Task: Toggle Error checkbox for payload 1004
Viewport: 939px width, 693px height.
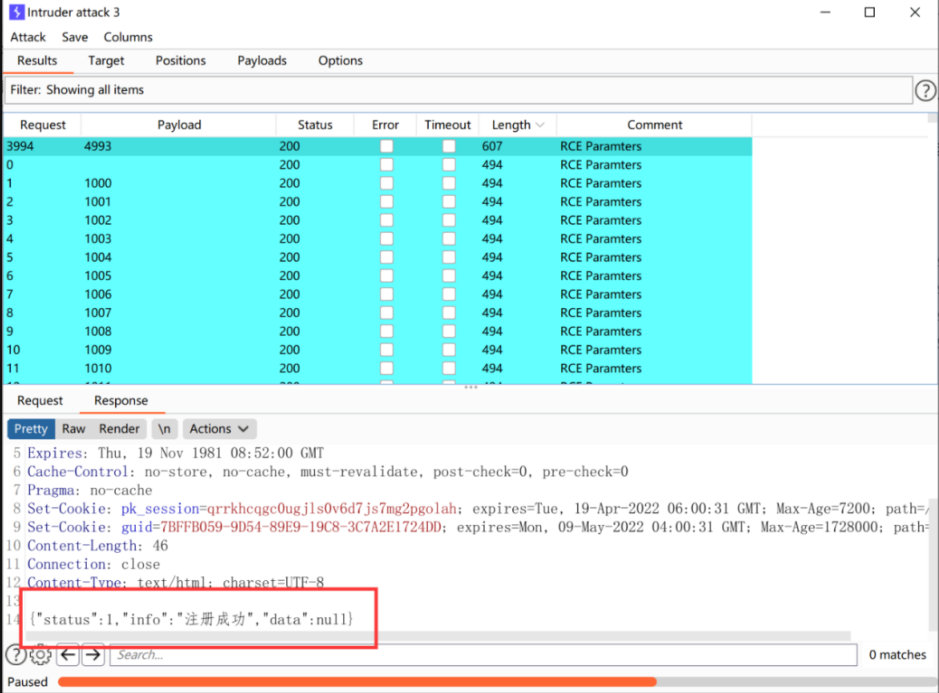Action: 387,258
